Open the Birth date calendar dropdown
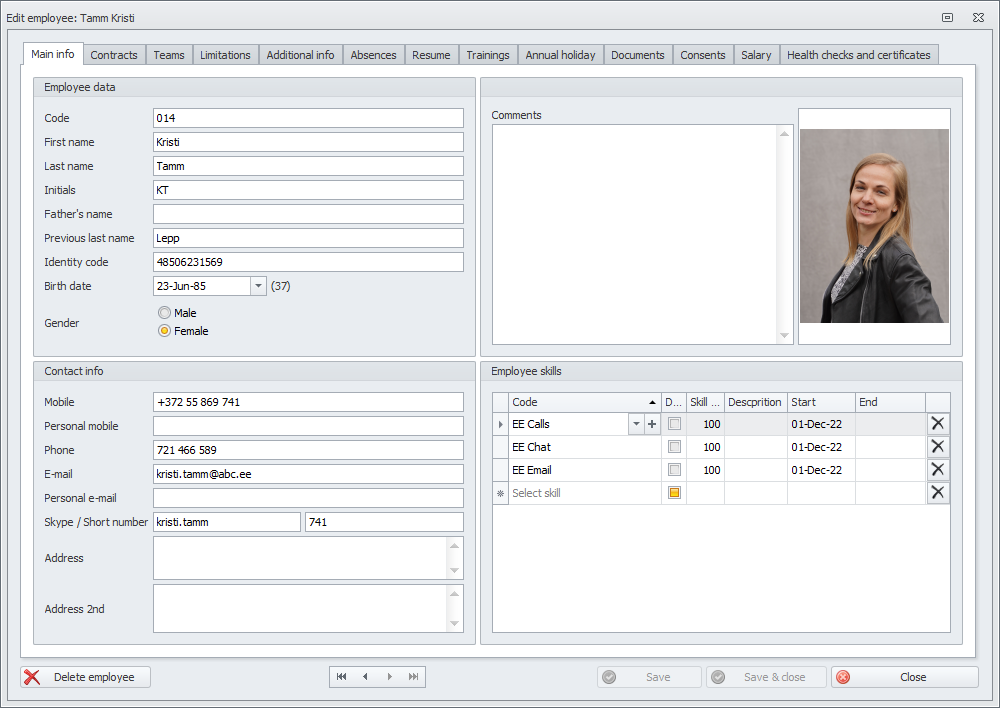The height and width of the screenshot is (708, 1000). point(258,286)
